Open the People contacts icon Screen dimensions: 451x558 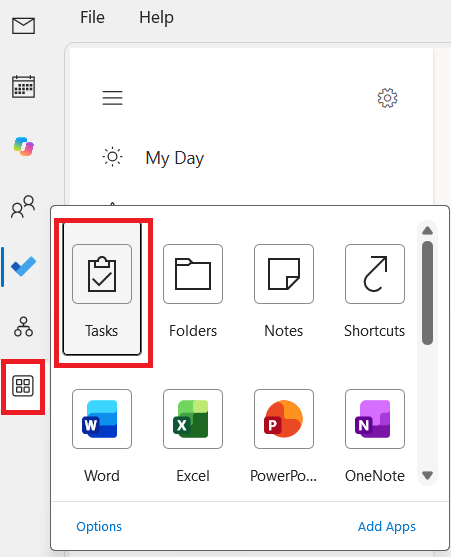pos(23,206)
